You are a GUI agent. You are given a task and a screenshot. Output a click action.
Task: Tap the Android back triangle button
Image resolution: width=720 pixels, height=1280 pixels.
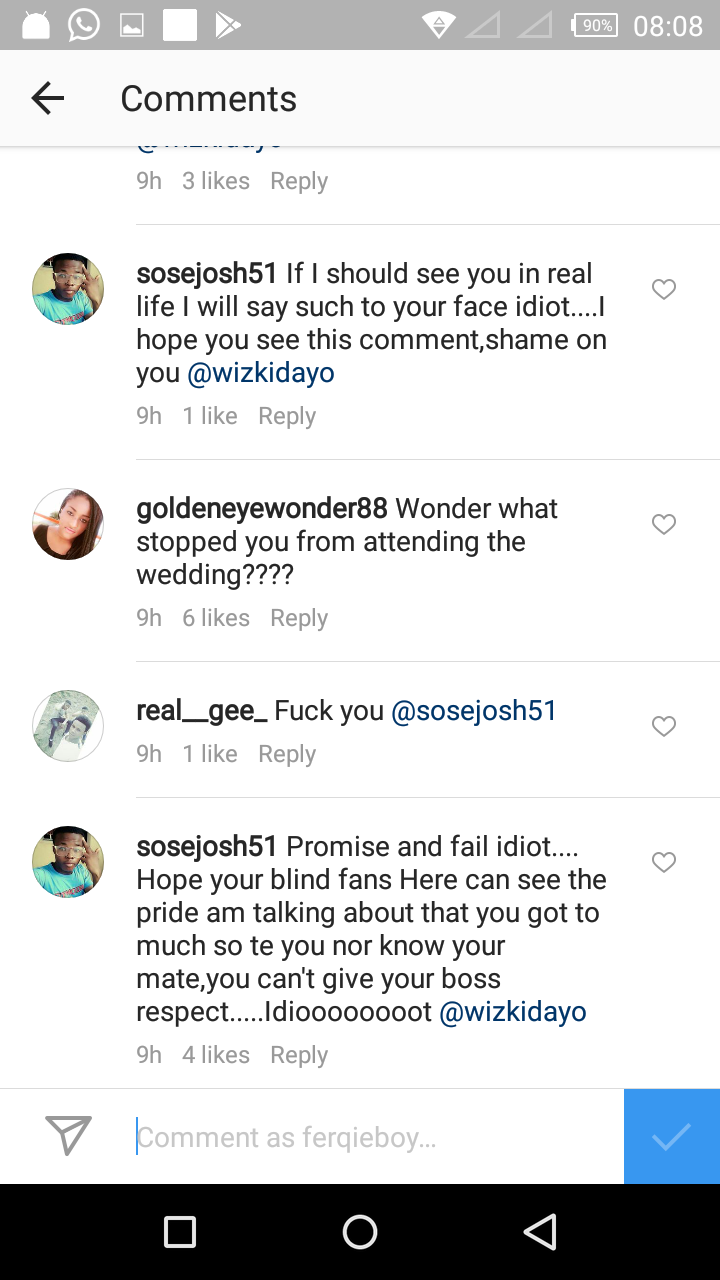pos(539,1232)
